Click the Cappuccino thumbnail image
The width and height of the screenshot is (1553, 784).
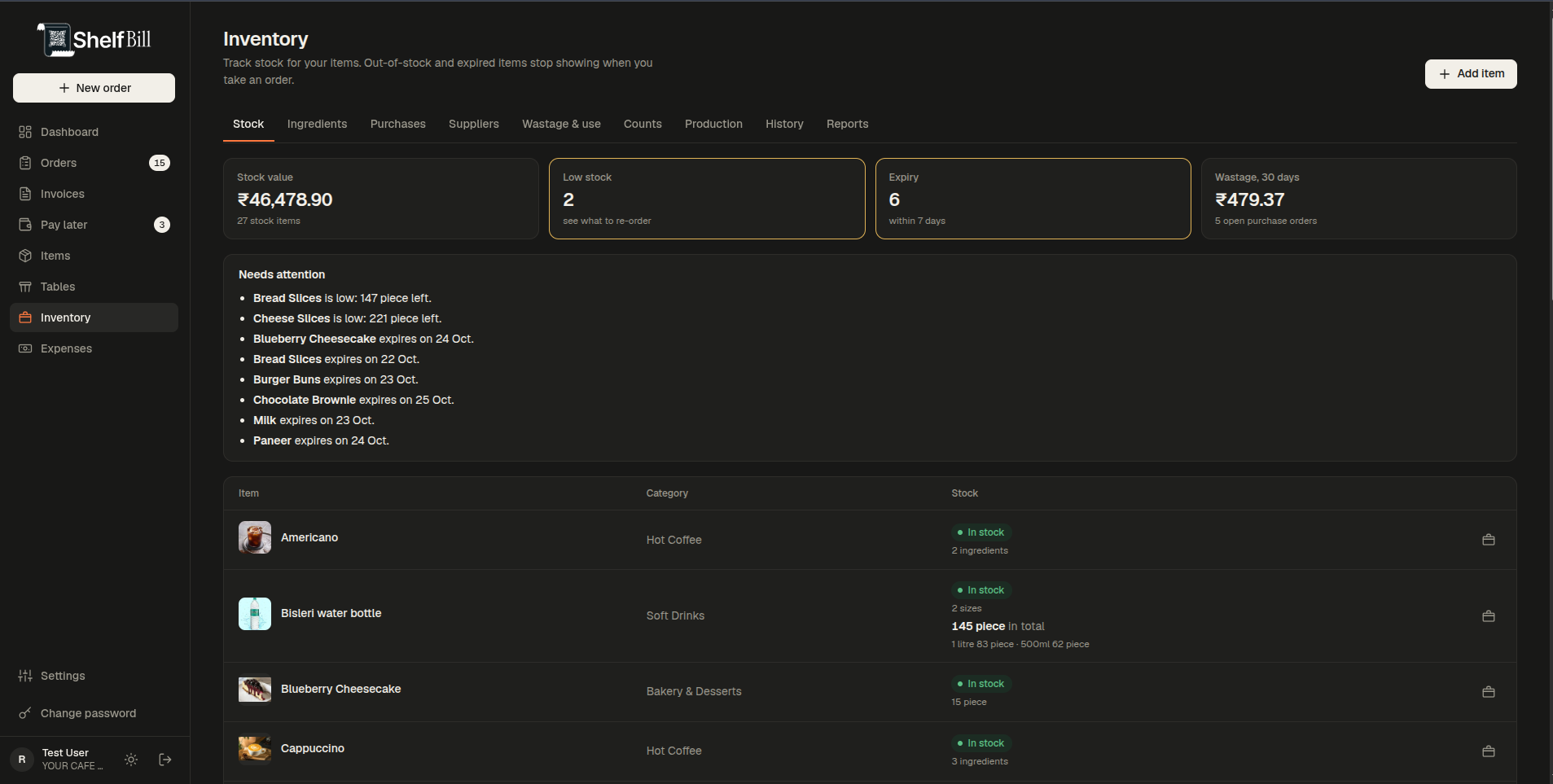pos(255,749)
